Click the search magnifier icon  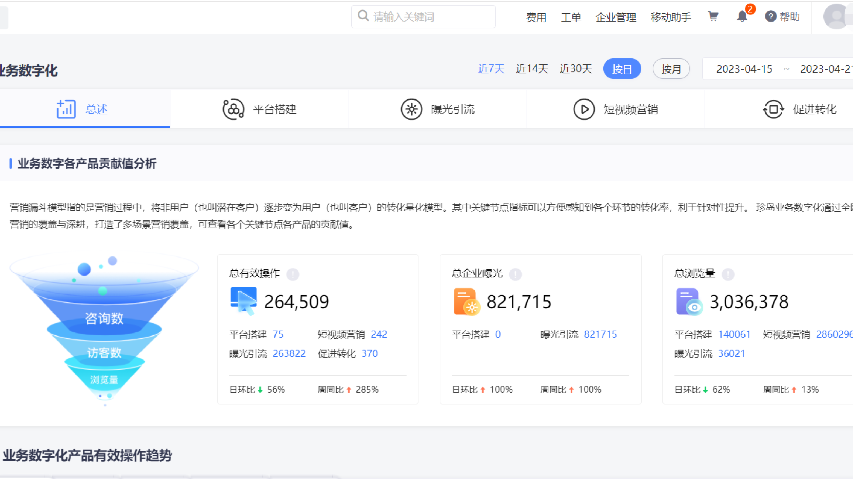pyautogui.click(x=363, y=16)
